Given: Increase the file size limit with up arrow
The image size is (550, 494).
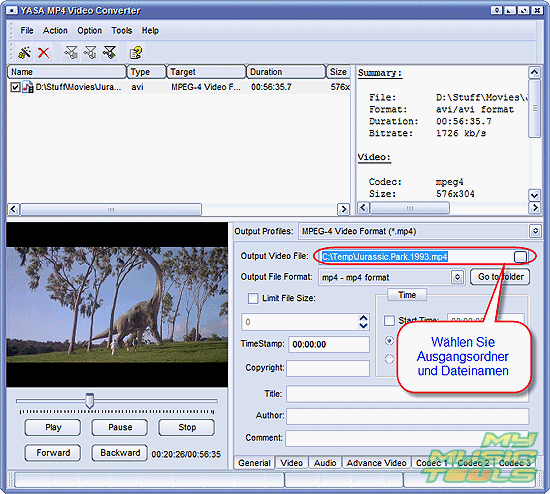Looking at the screenshot, I should pyautogui.click(x=363, y=318).
